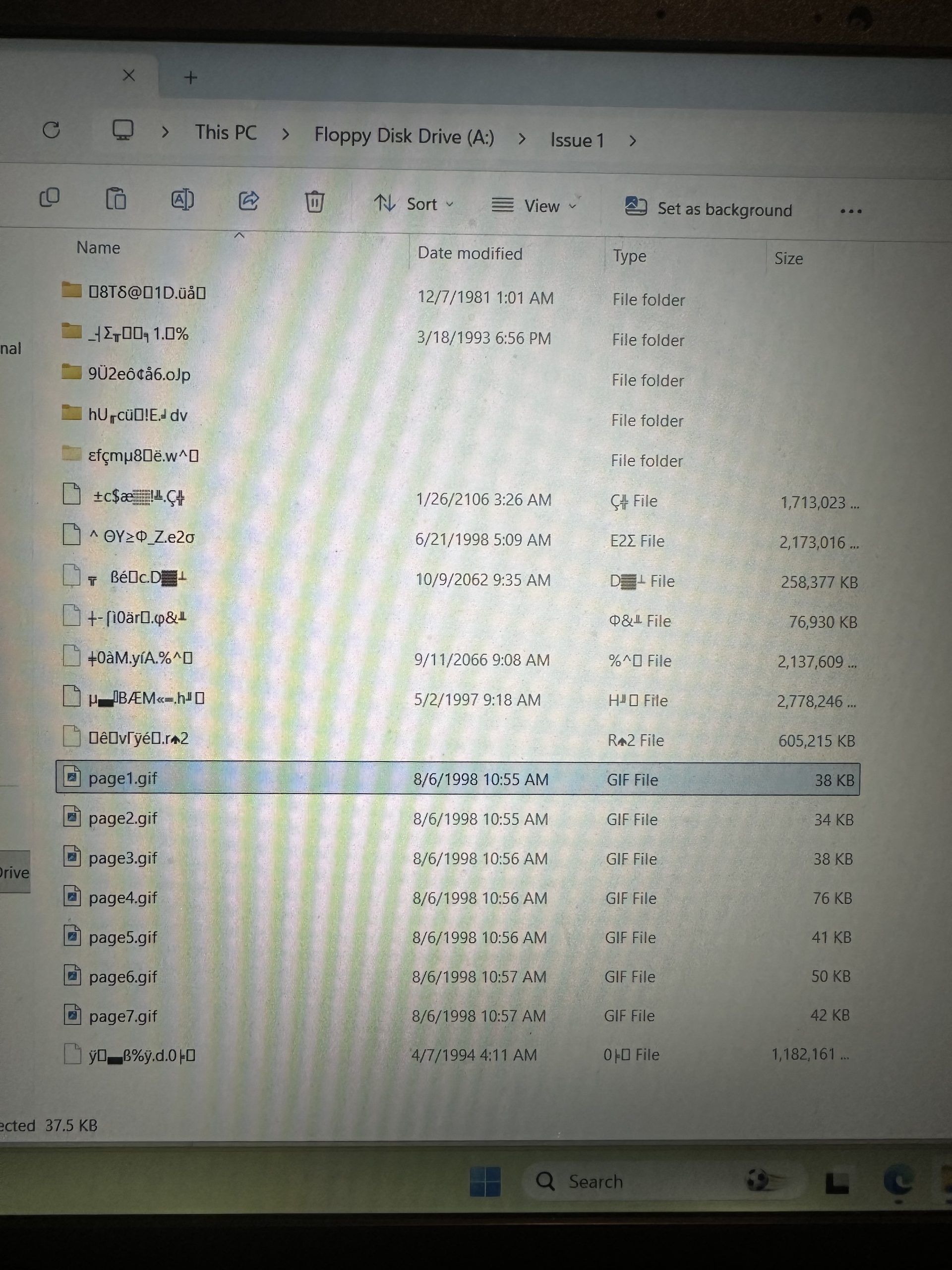This screenshot has height=1270, width=952.
Task: Open Microsoft Edge from the taskbar
Action: tap(898, 1180)
